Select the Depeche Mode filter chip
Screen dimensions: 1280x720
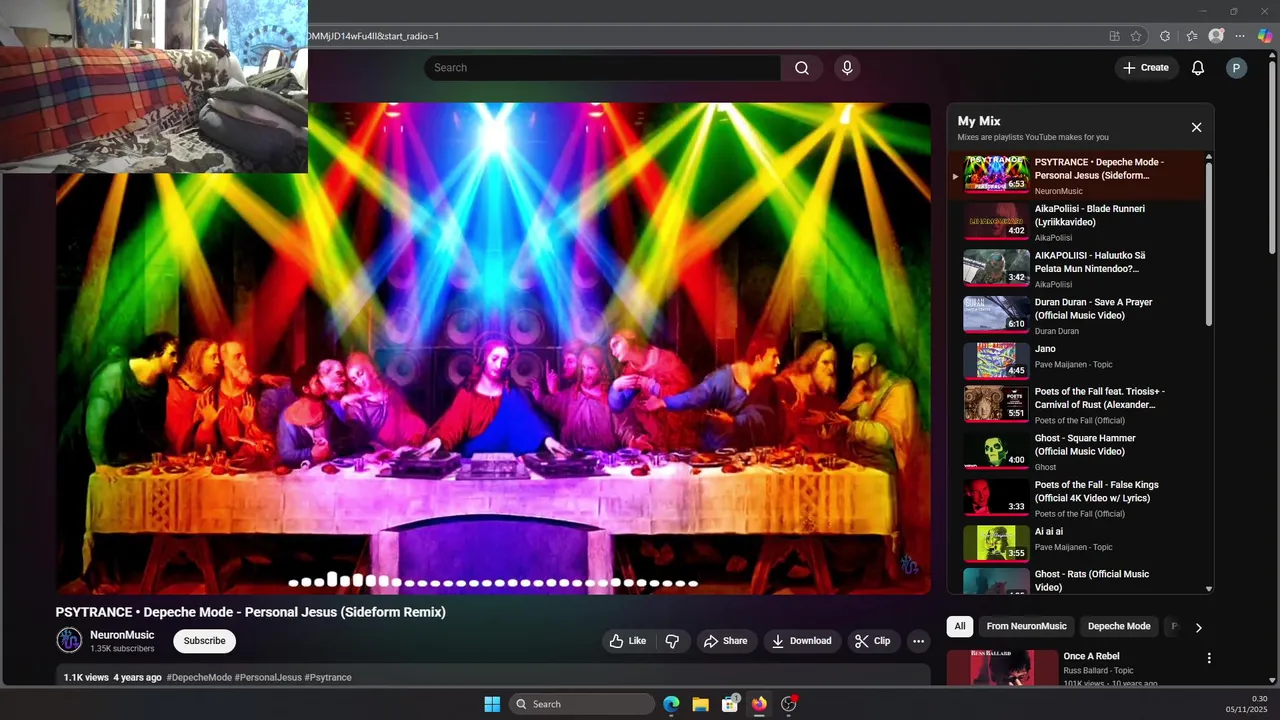(1119, 626)
